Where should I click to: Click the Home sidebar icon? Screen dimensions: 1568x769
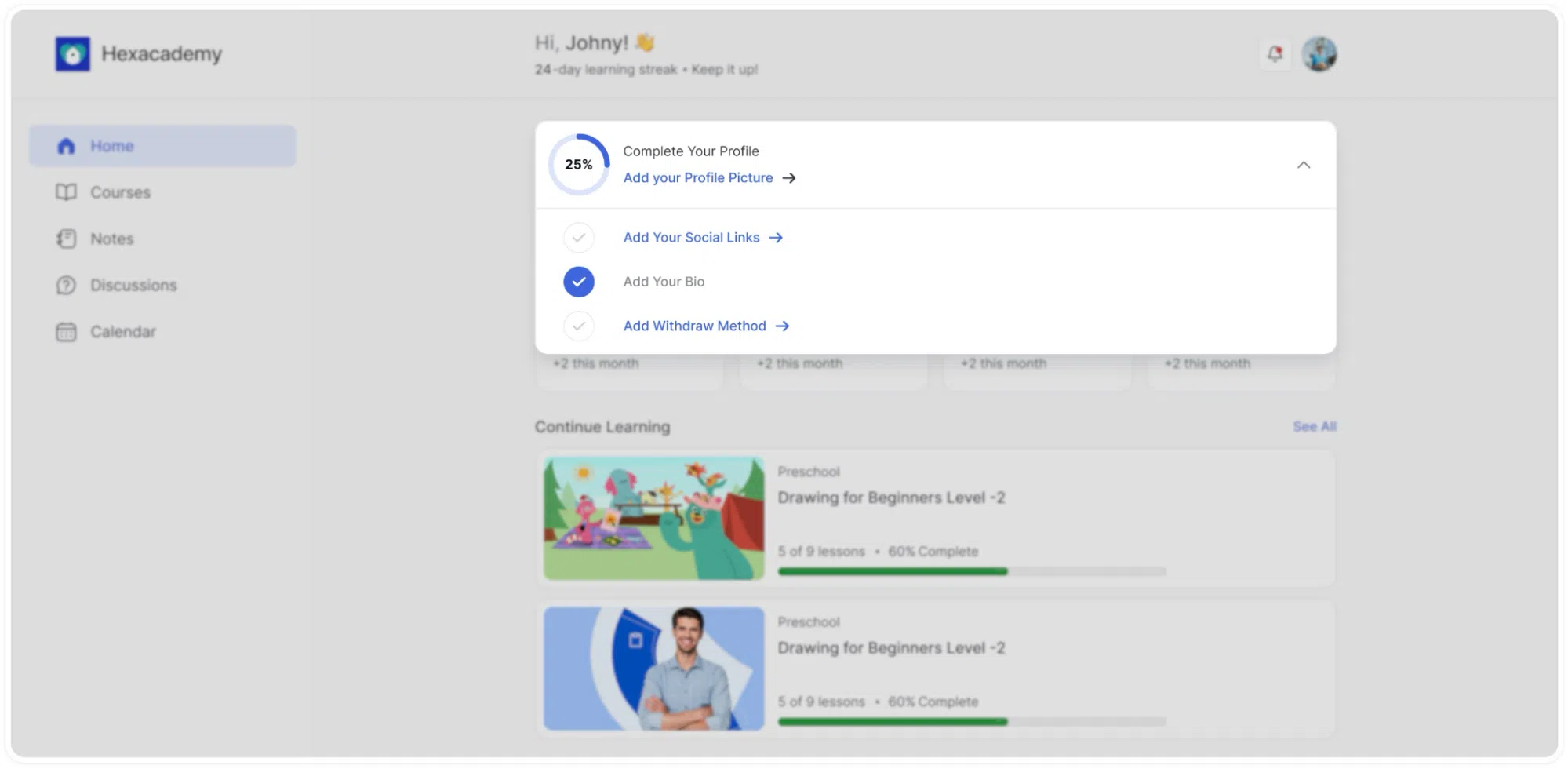[67, 146]
